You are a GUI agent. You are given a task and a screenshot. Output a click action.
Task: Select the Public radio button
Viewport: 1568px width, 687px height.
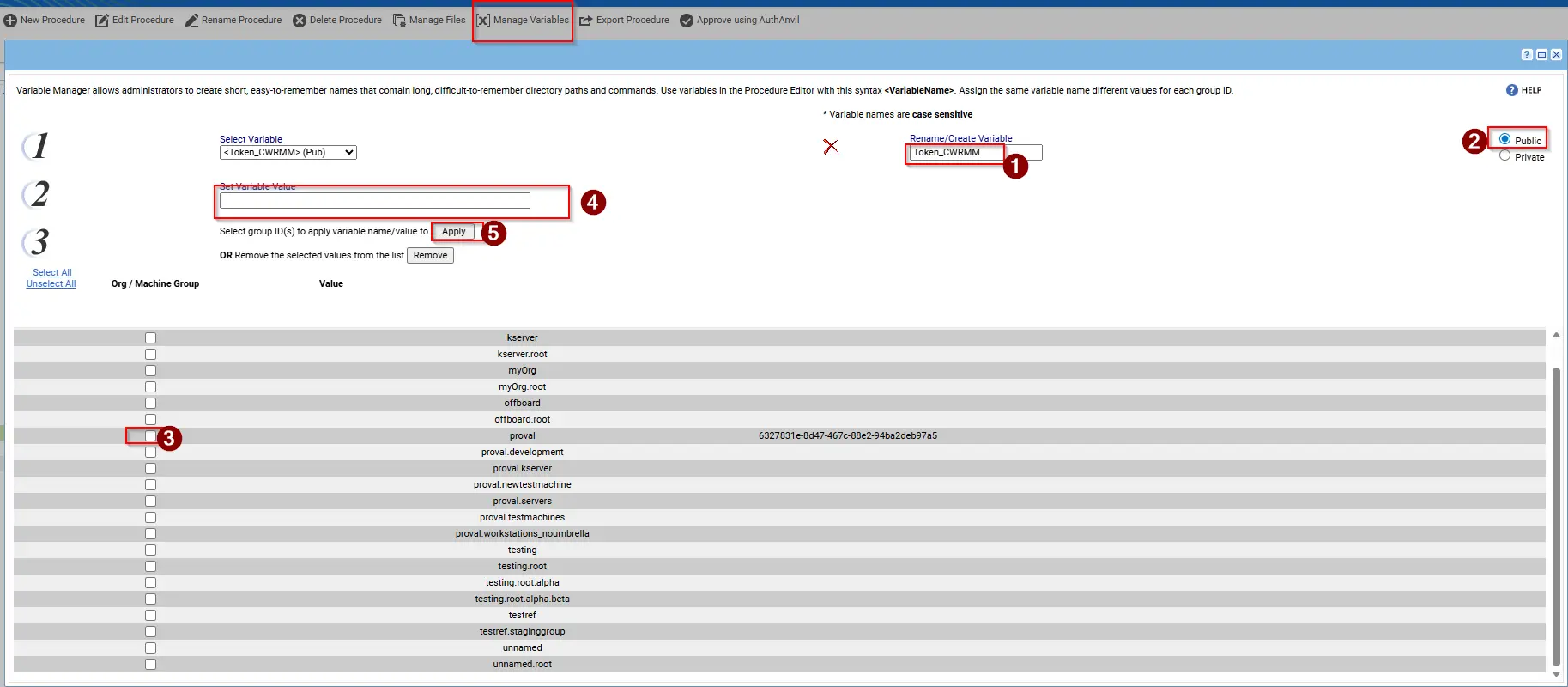[x=1504, y=139]
